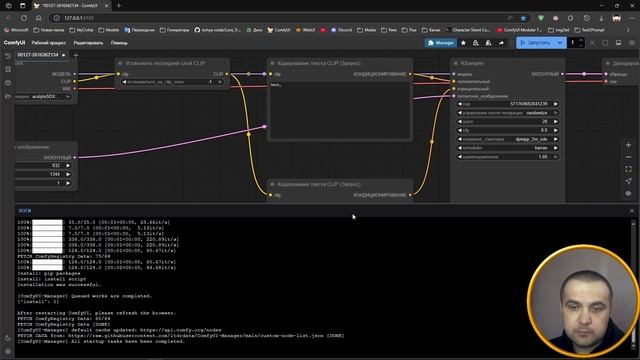Open the randomize control-after-generate dropdown
This screenshot has width=640, height=360.
[x=507, y=113]
